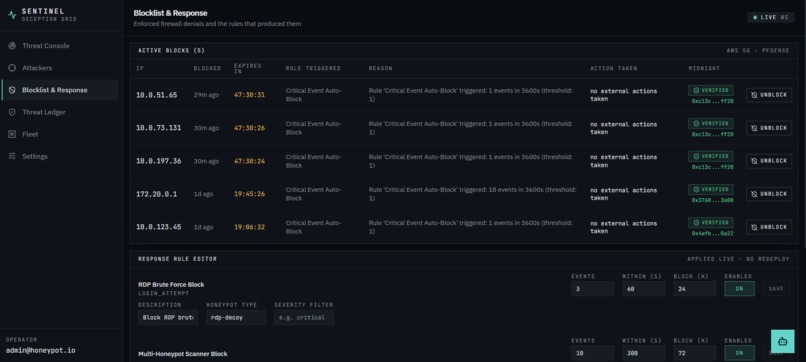The width and height of the screenshot is (806, 362).
Task: Click '29m ago' blocked time
Action: [x=206, y=95]
